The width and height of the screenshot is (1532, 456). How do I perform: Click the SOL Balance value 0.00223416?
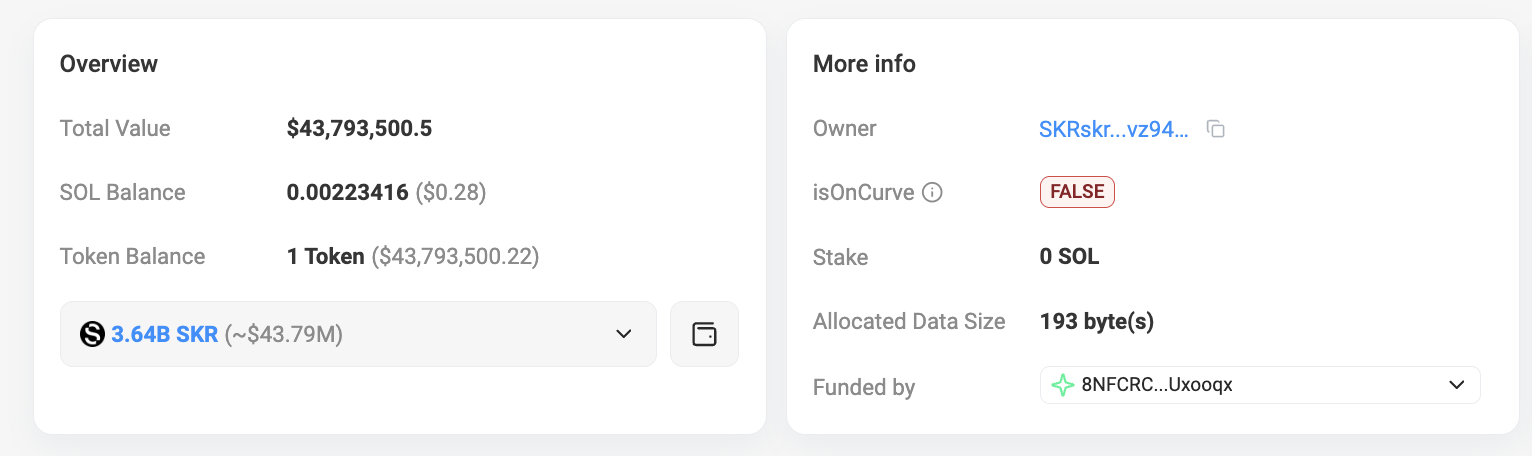click(347, 193)
